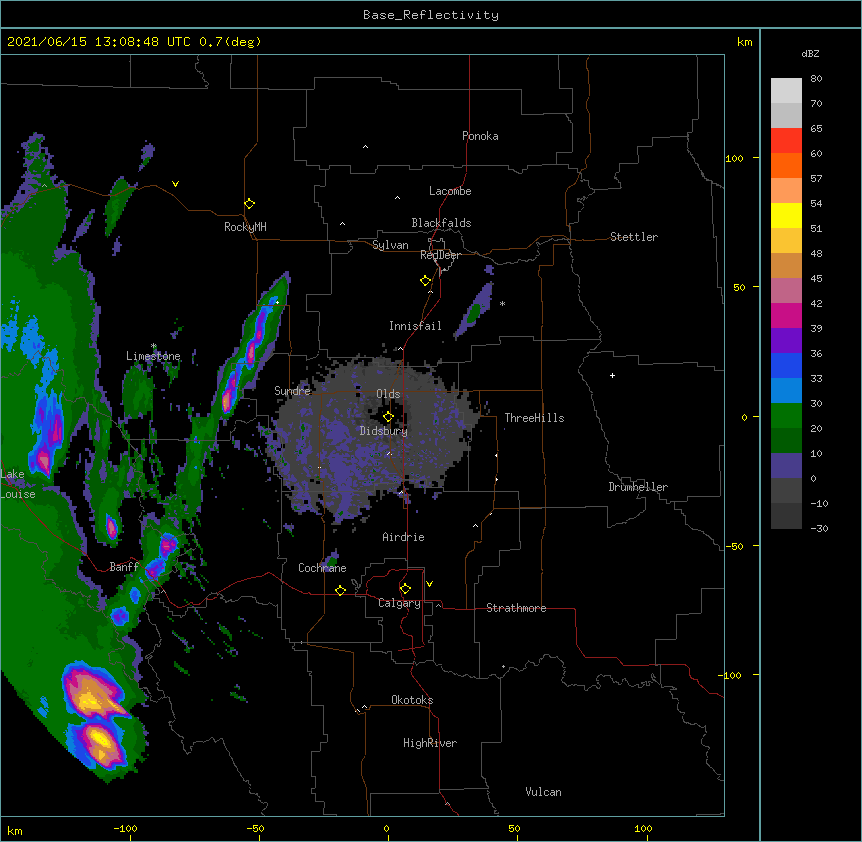Click the asterisk marker east of Innisfail
The image size is (862, 842).
(x=502, y=303)
